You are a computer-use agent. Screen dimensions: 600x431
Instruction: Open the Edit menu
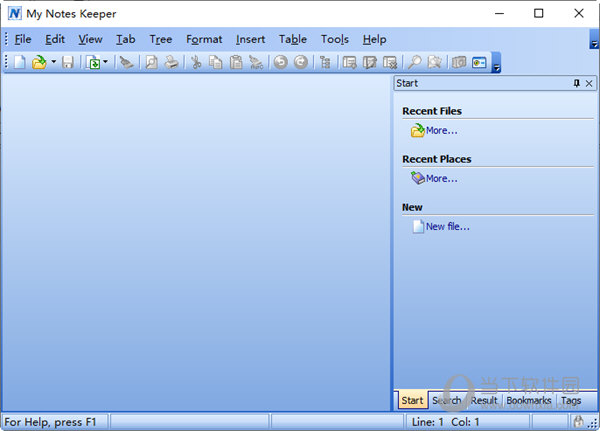[x=55, y=39]
